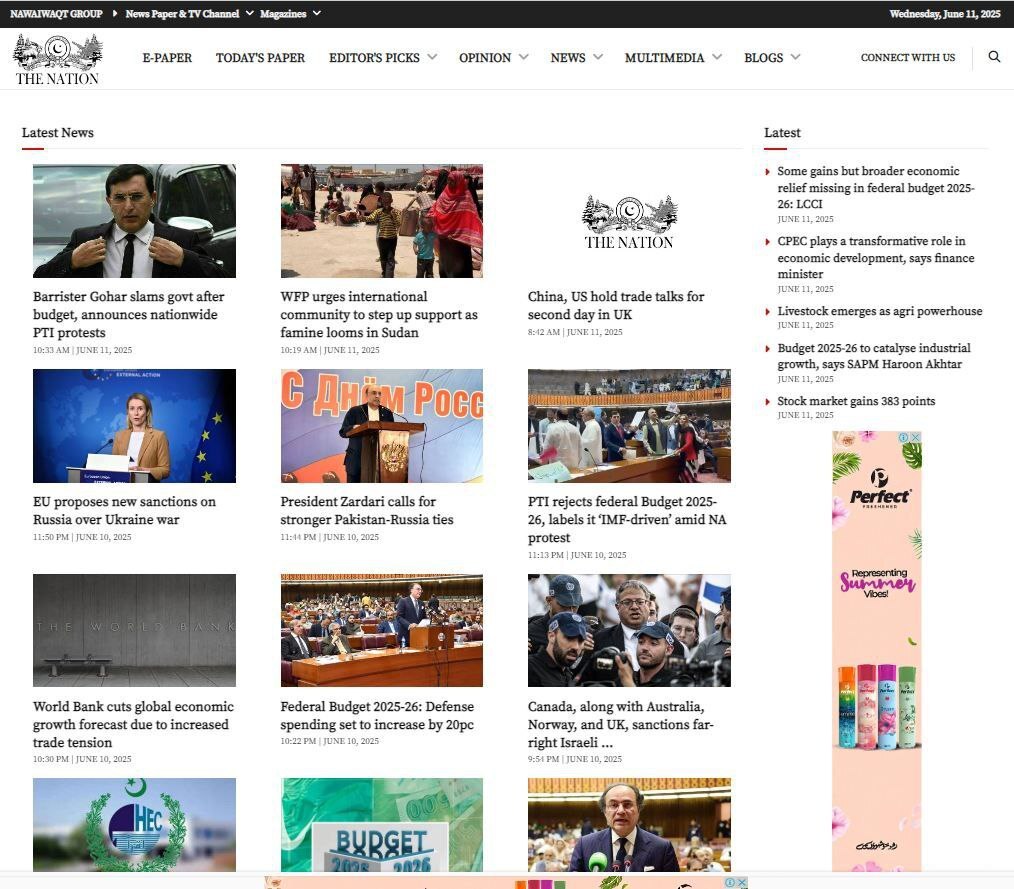Close the bottom banner ad with X
This screenshot has width=1014, height=889.
click(742, 882)
